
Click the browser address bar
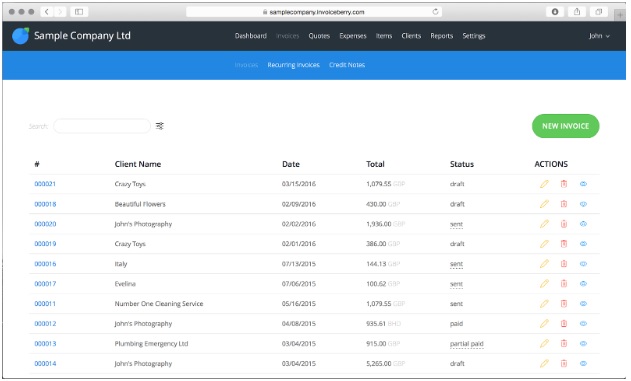click(x=314, y=12)
